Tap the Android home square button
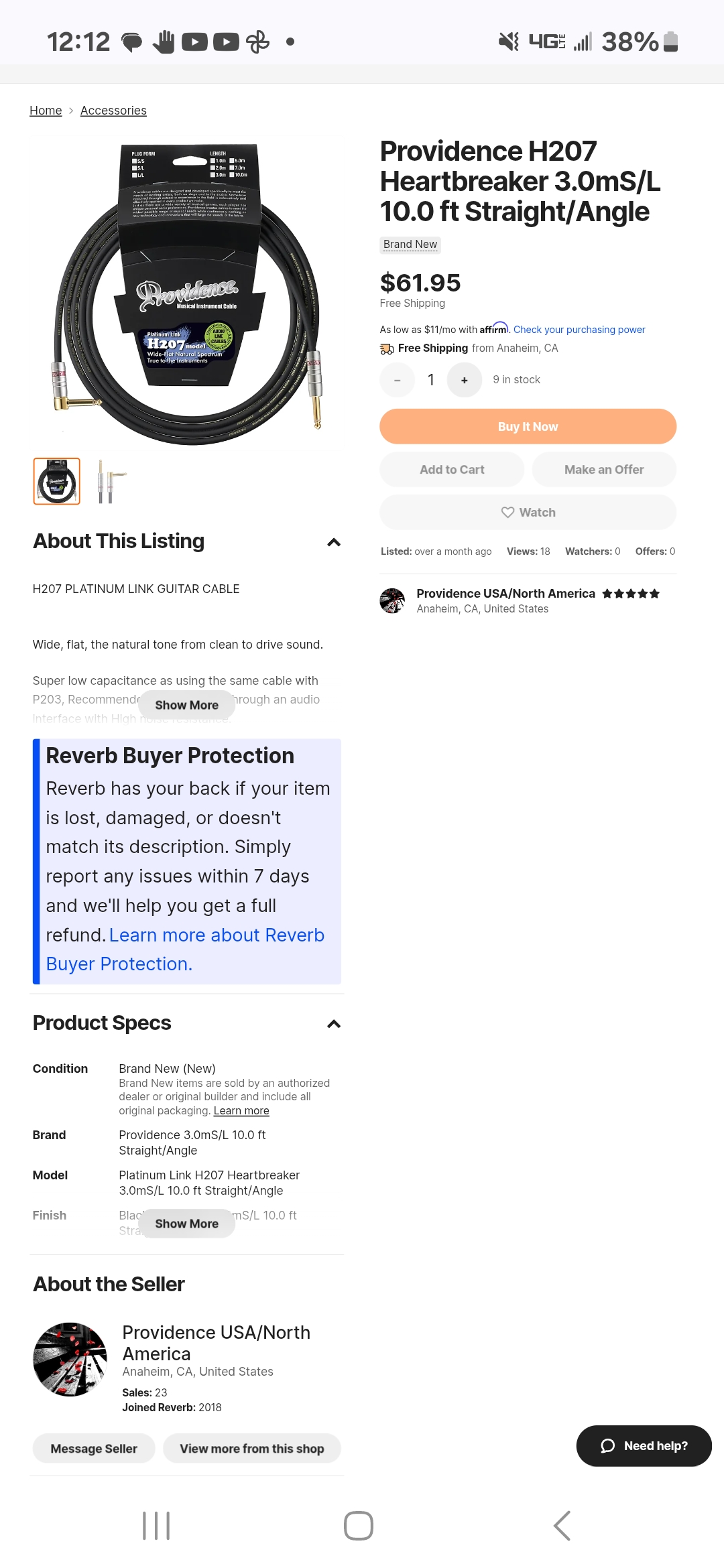The image size is (724, 1568). tap(359, 1526)
